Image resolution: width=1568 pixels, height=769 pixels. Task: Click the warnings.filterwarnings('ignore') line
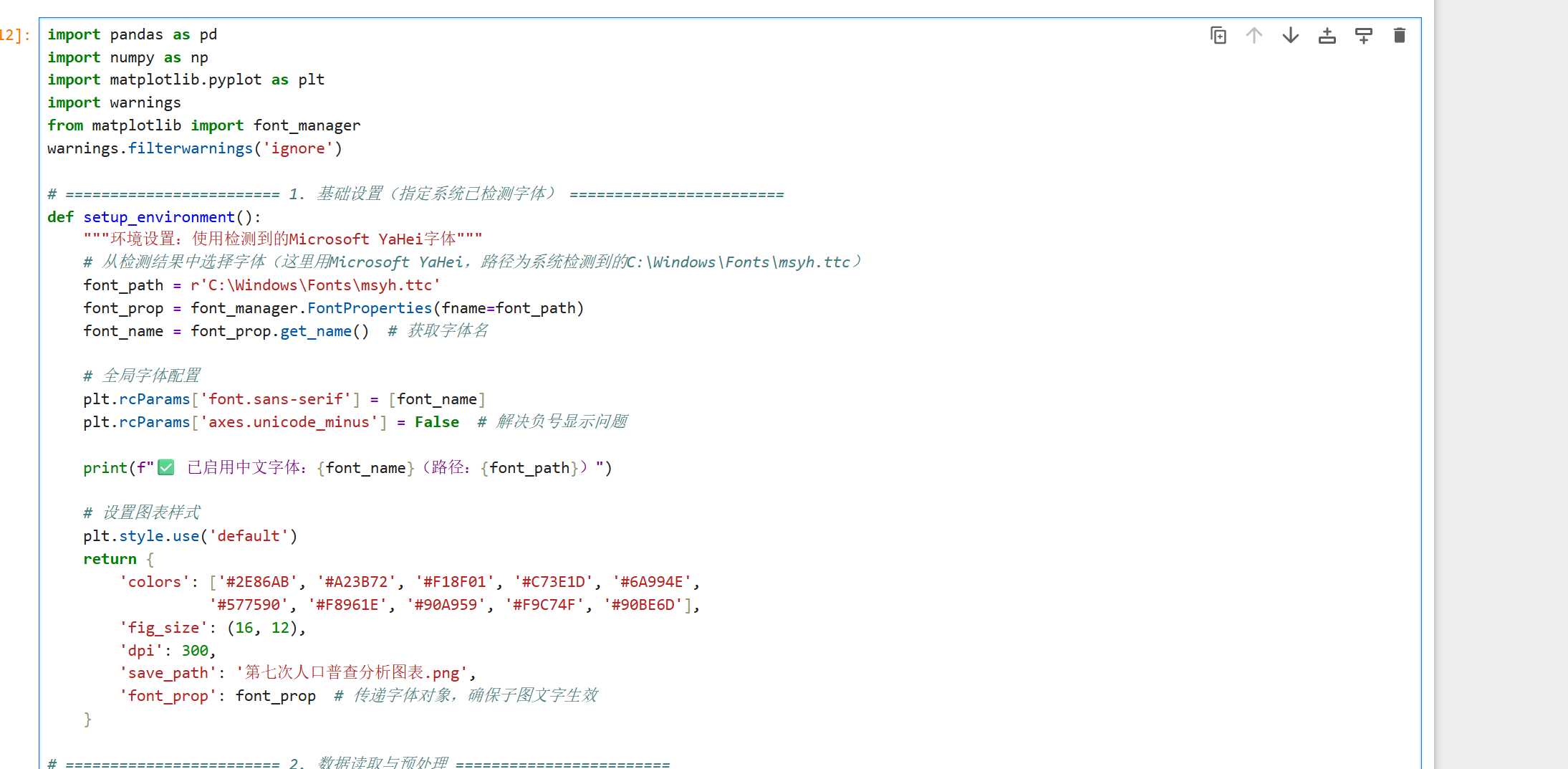point(195,148)
